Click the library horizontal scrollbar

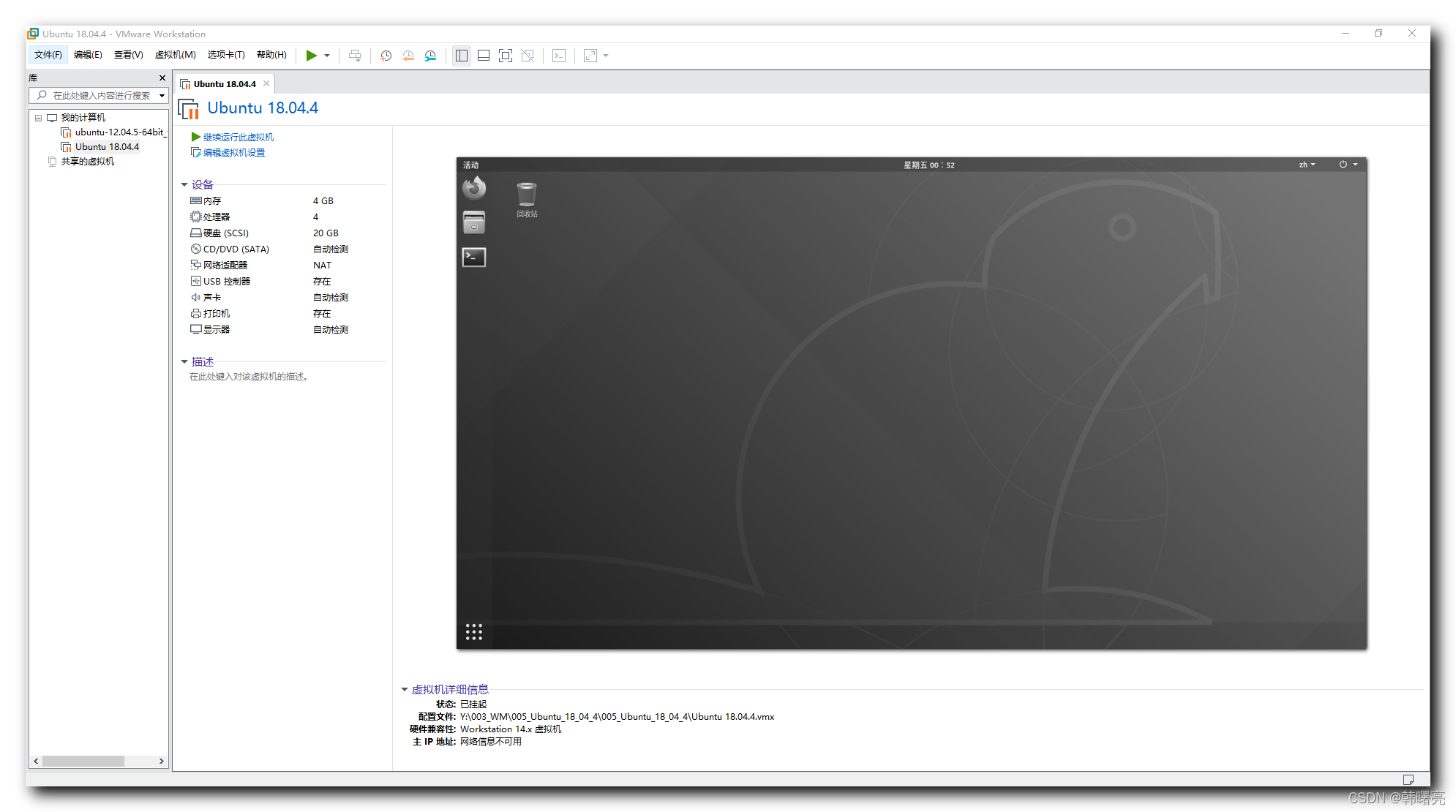pos(83,762)
